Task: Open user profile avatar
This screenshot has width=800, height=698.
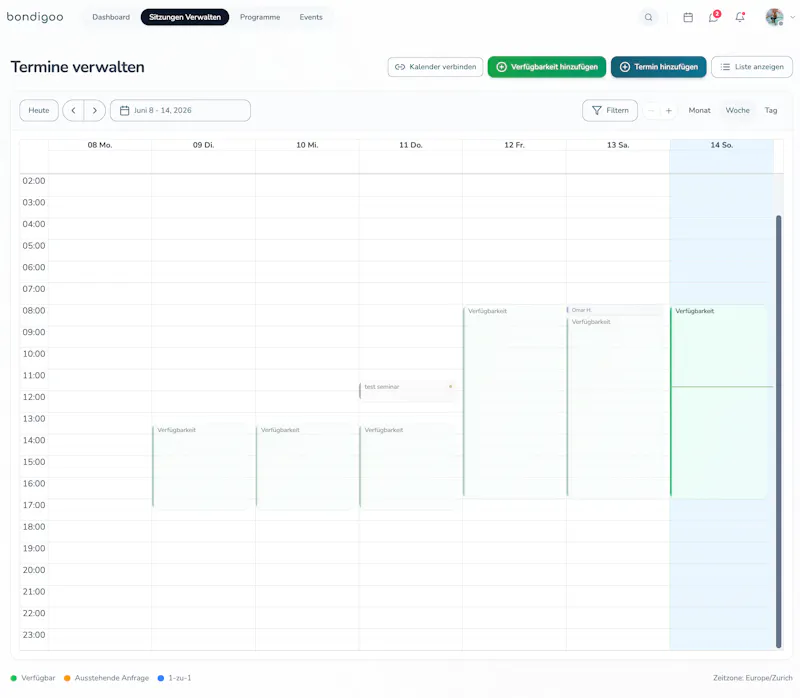Action: pyautogui.click(x=774, y=17)
